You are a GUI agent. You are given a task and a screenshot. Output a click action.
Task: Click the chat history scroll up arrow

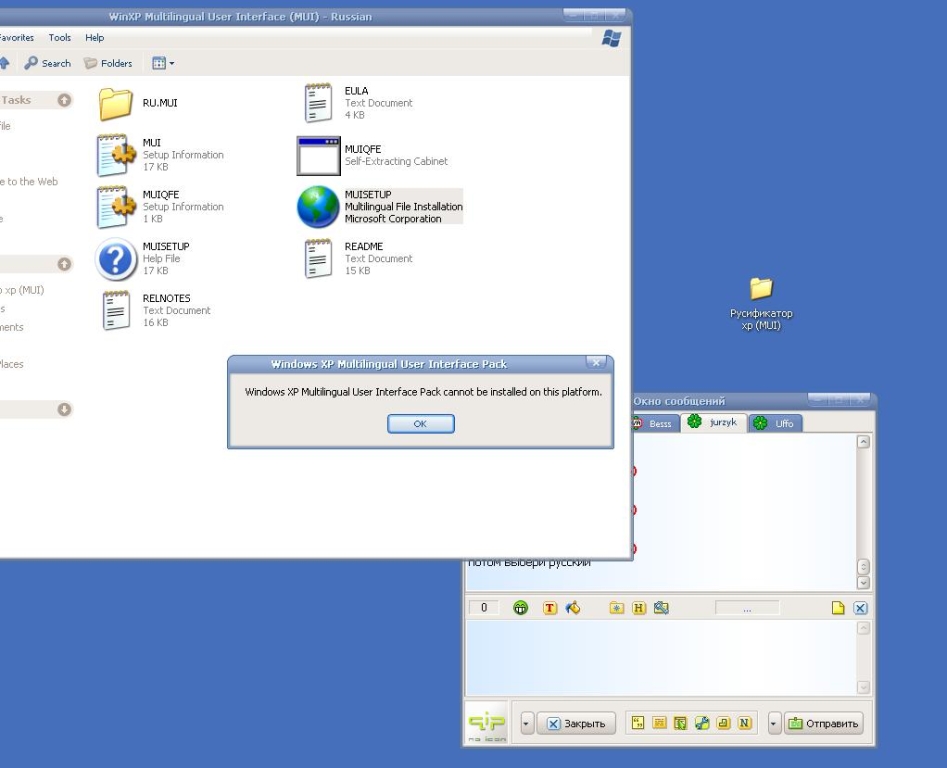tap(864, 442)
